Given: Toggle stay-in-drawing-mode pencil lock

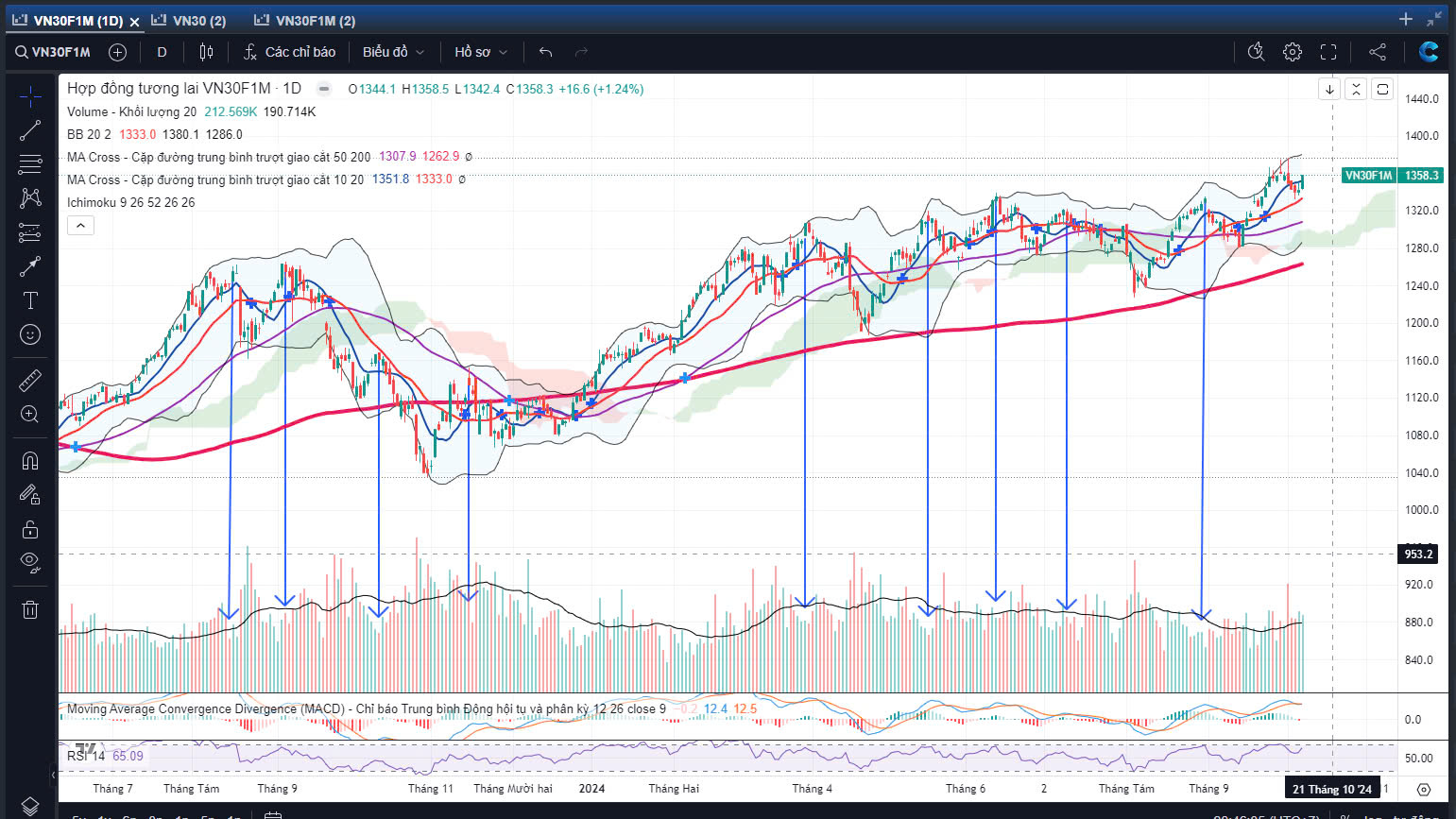Looking at the screenshot, I should point(30,494).
